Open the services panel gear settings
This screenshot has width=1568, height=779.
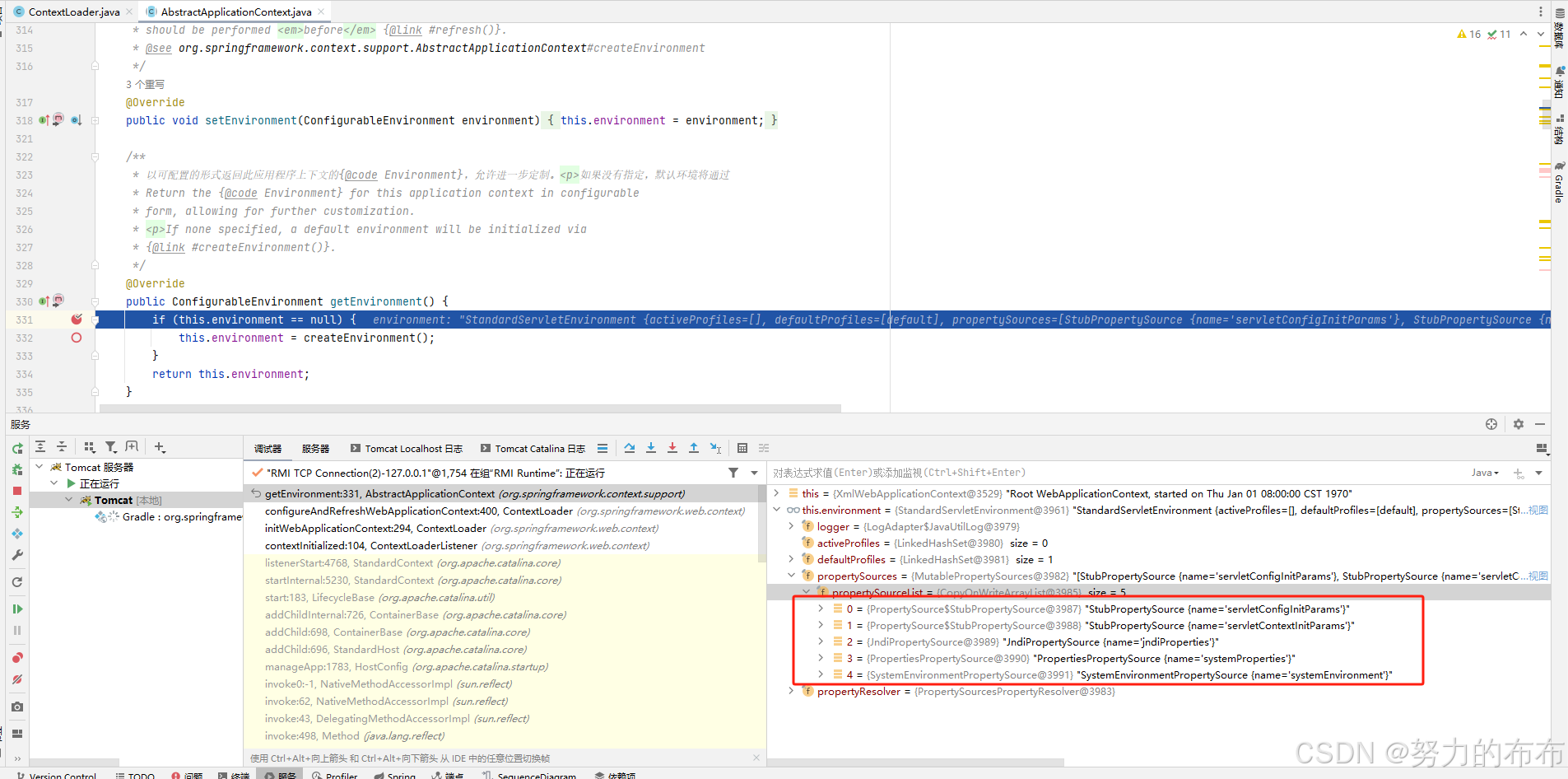(1519, 424)
